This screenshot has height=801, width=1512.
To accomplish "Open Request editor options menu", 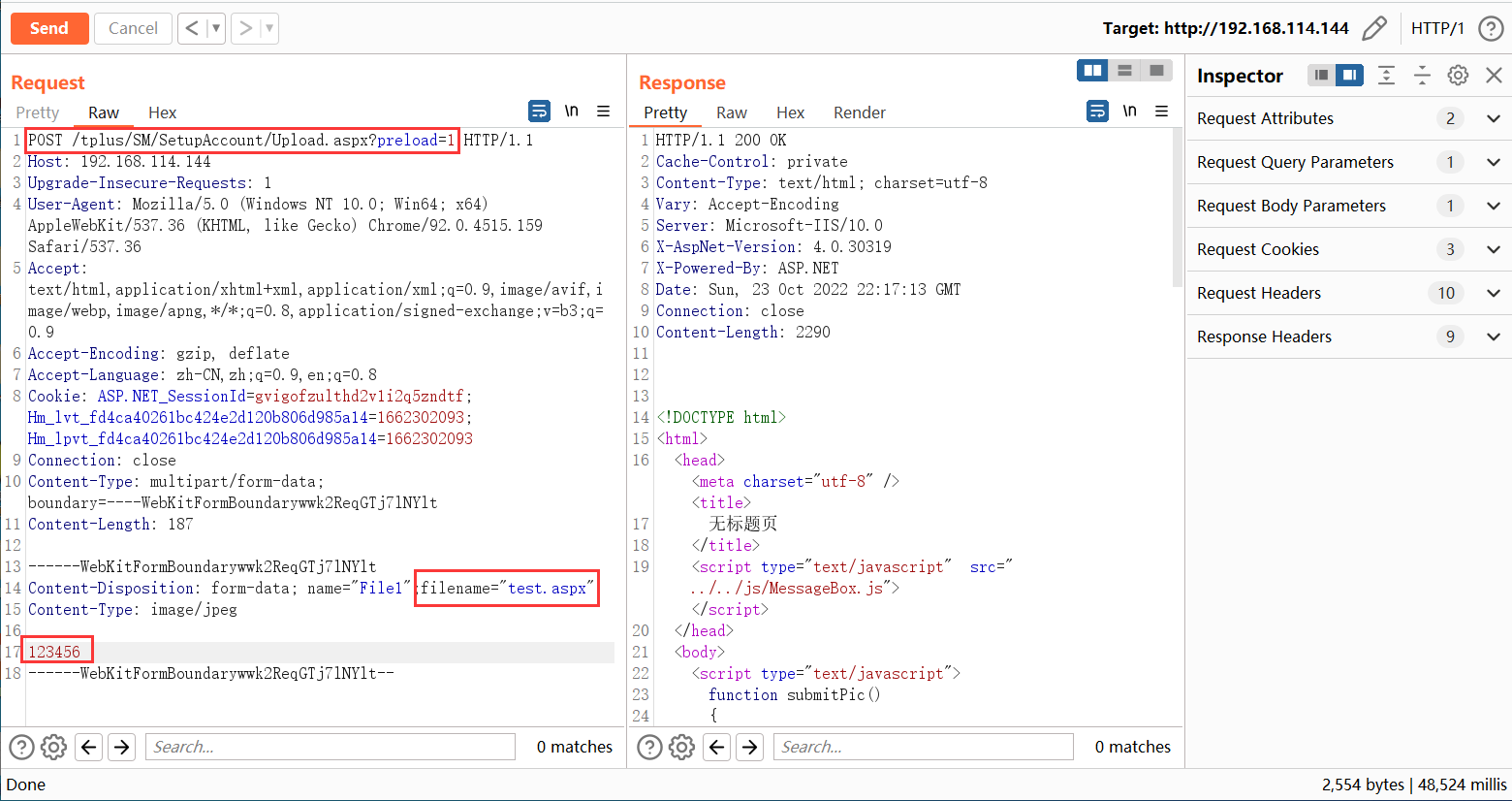I will point(603,111).
